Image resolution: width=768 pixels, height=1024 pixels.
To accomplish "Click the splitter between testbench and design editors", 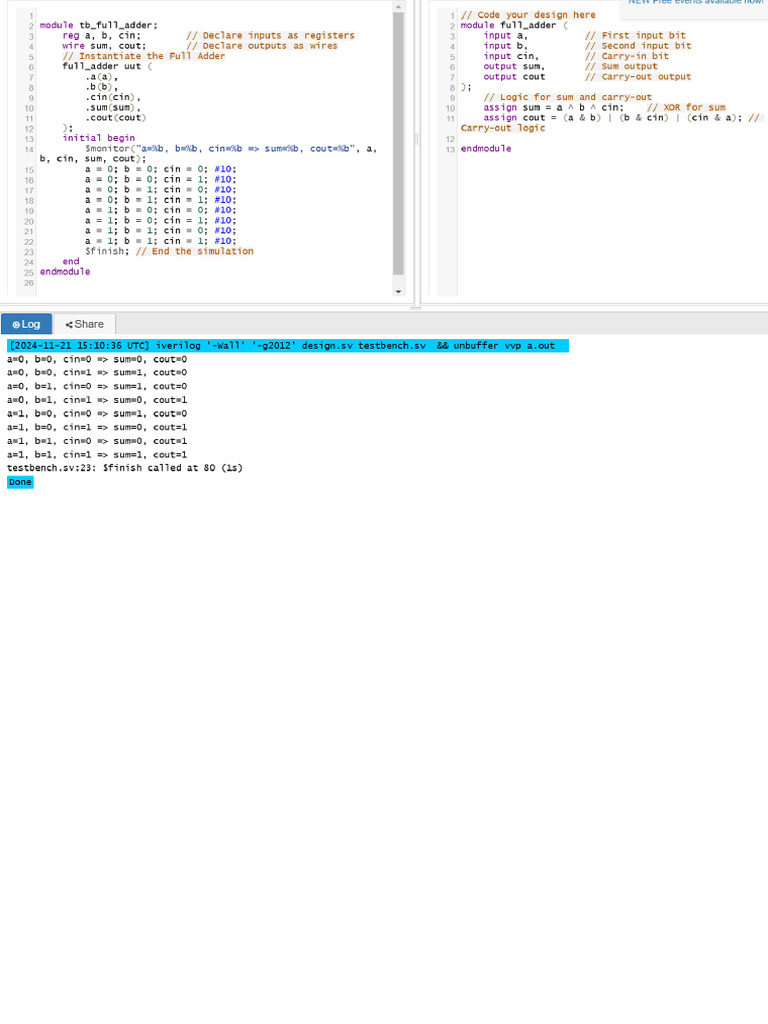I will 417,140.
